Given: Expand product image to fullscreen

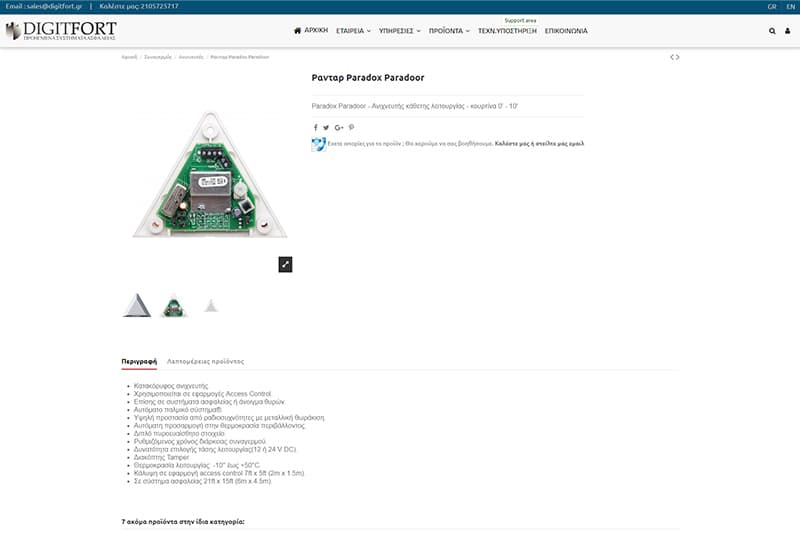Looking at the screenshot, I should (x=285, y=264).
